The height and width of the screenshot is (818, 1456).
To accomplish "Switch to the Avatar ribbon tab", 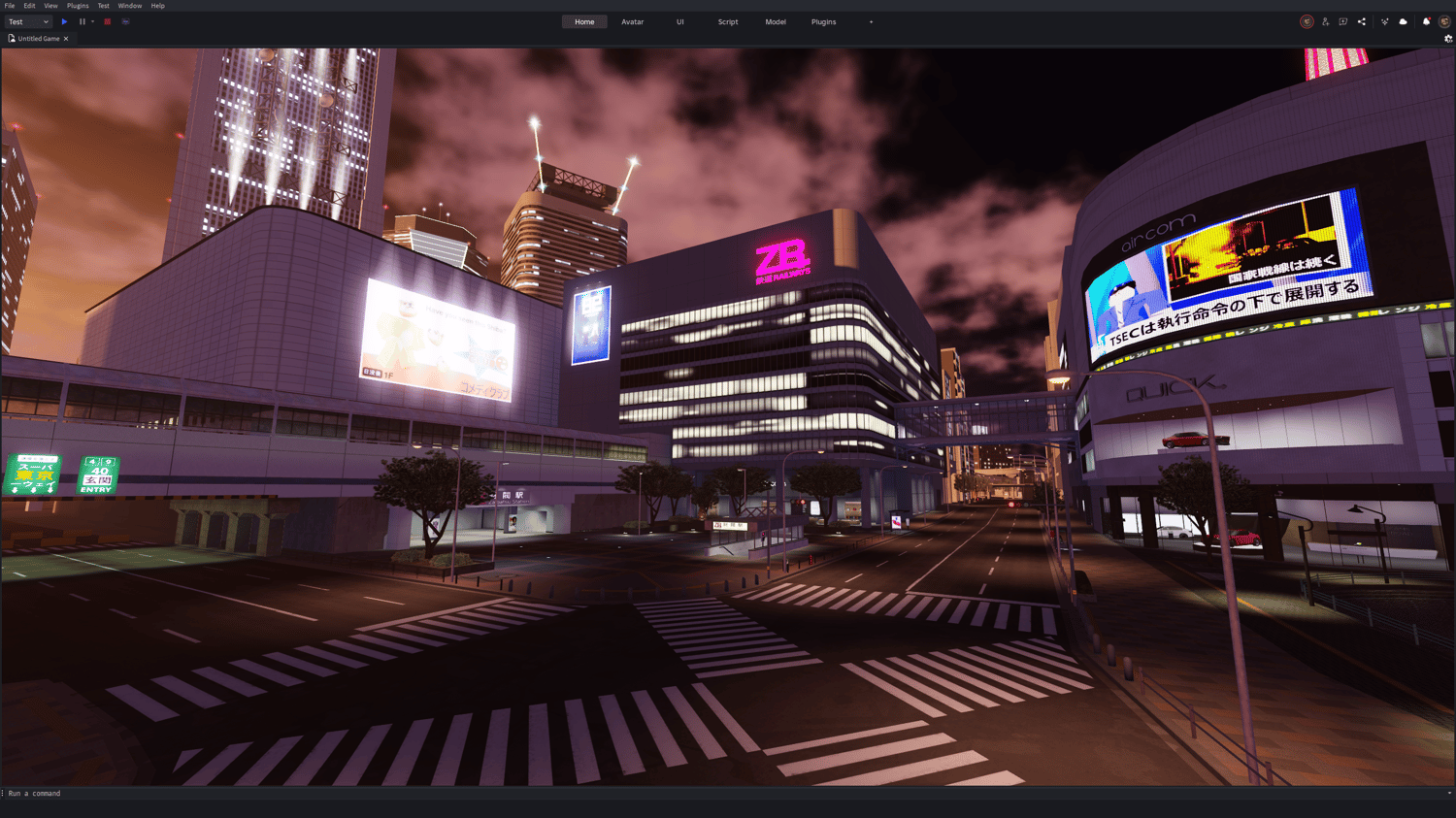I will click(633, 21).
